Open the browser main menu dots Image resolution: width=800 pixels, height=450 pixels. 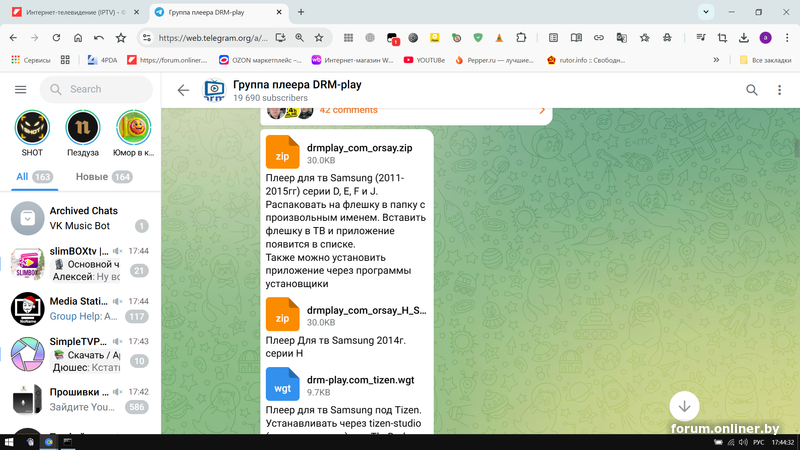787,38
